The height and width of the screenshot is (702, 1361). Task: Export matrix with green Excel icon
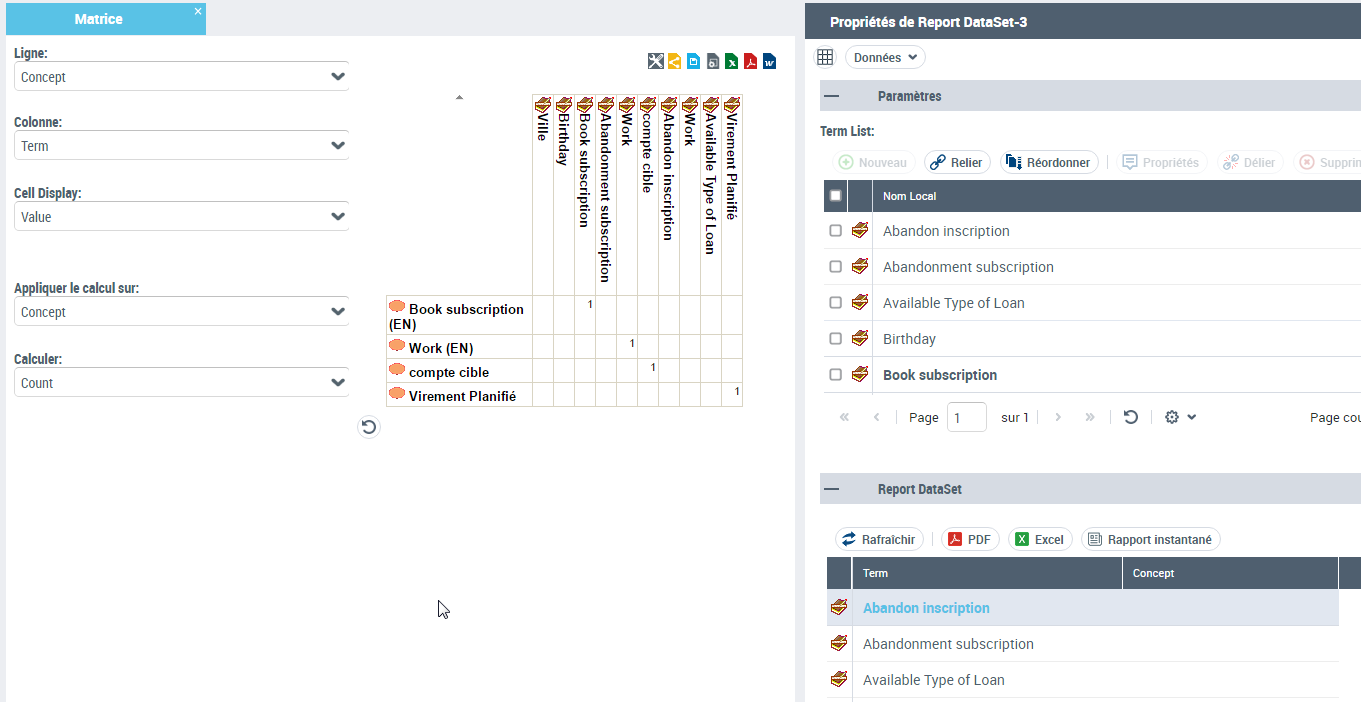[x=732, y=62]
